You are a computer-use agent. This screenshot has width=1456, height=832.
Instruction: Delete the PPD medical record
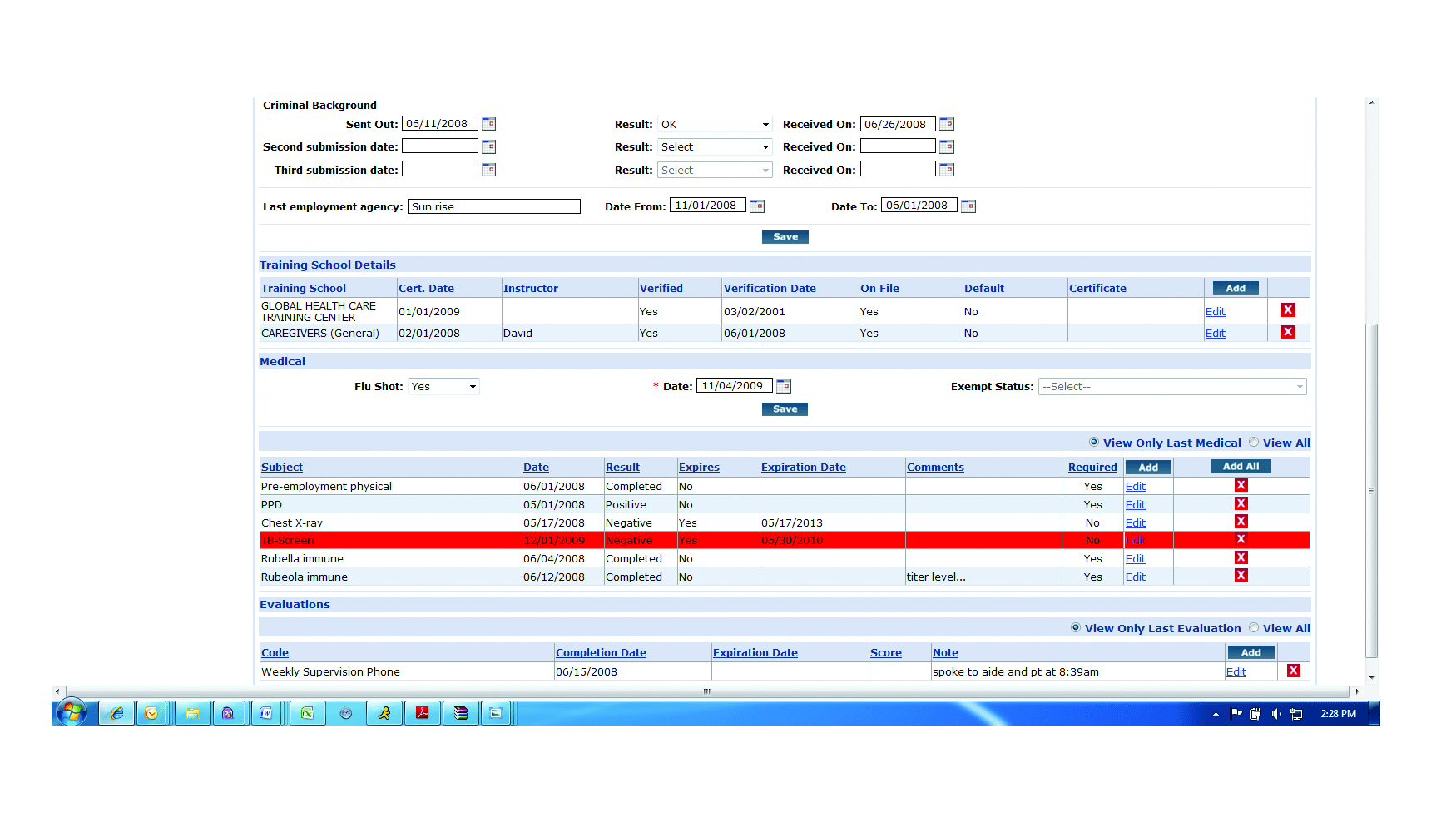click(x=1241, y=503)
